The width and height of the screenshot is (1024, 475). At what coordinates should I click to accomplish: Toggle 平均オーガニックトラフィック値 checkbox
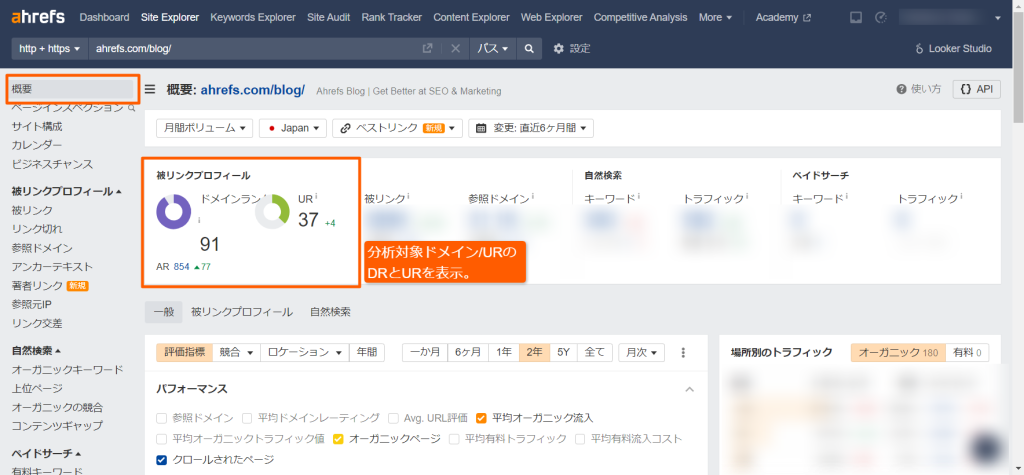pos(161,438)
